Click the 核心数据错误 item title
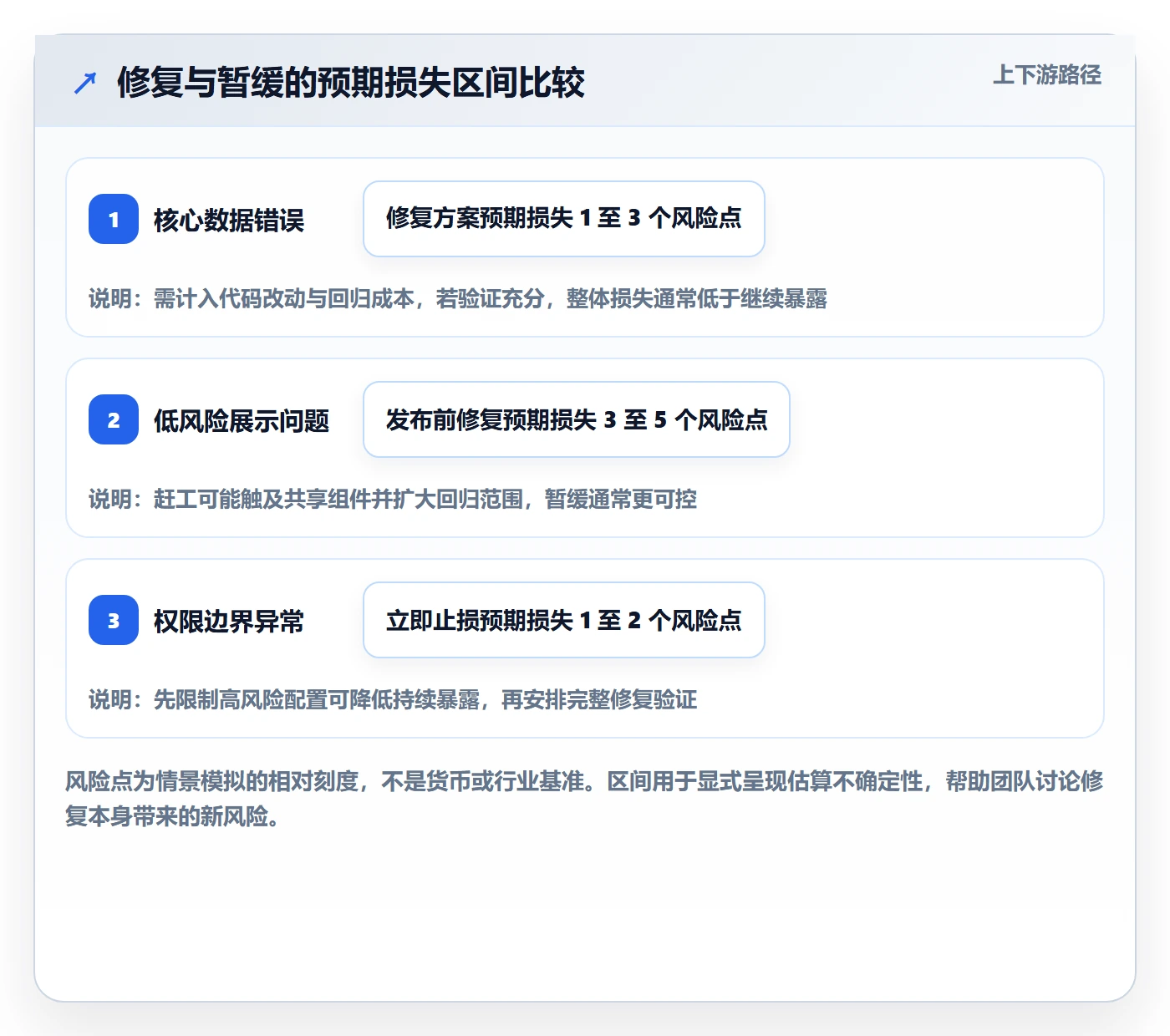The height and width of the screenshot is (1036, 1170). pos(229,220)
